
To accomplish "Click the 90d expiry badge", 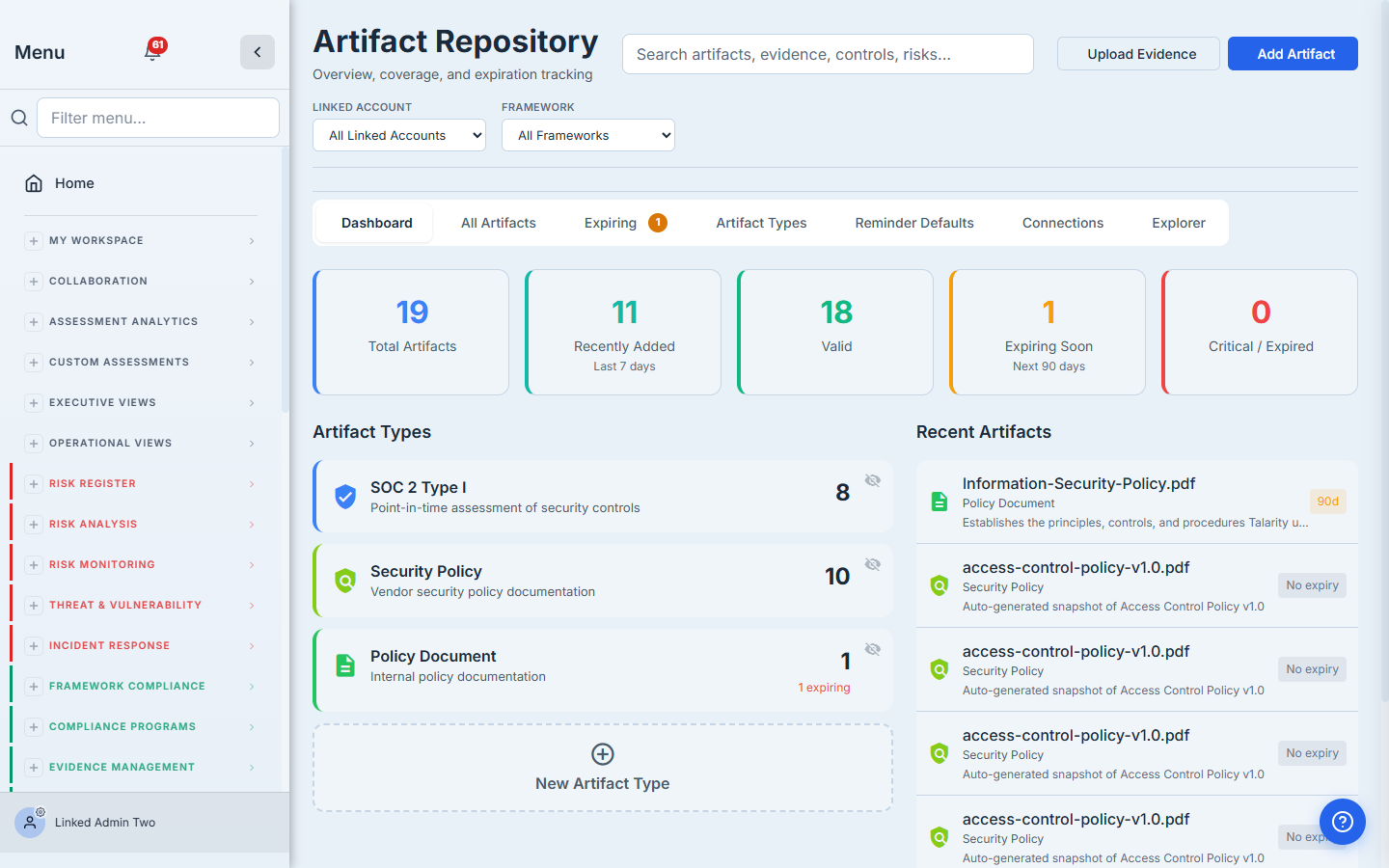I will point(1328,502).
